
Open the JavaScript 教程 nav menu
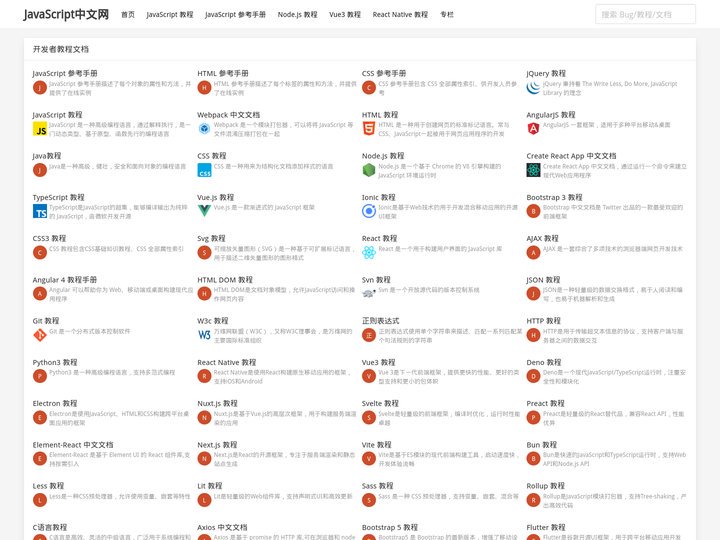coord(170,15)
